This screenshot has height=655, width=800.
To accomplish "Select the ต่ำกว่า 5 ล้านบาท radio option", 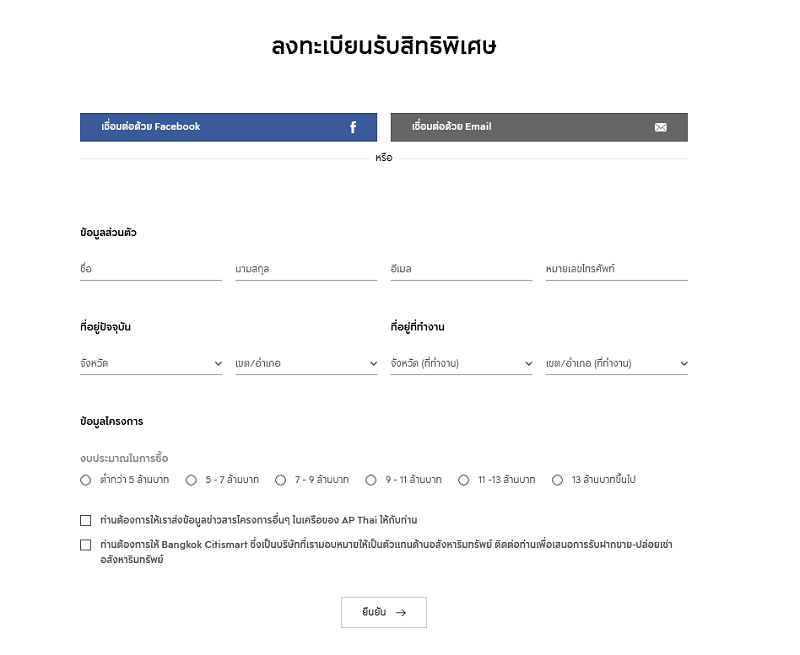I will pyautogui.click(x=86, y=480).
